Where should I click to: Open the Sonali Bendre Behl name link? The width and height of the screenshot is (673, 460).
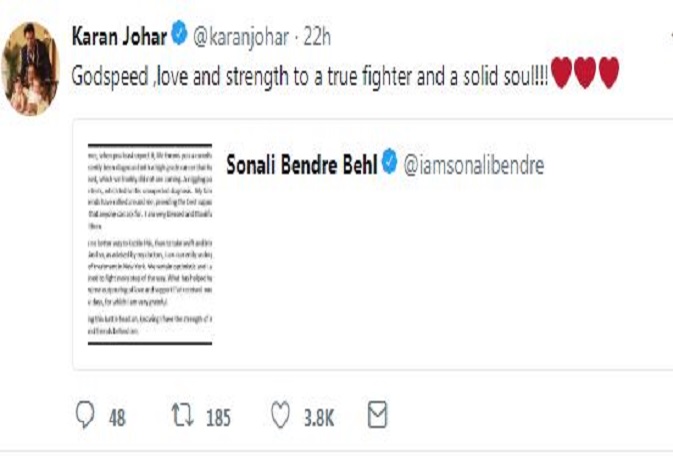pyautogui.click(x=301, y=165)
